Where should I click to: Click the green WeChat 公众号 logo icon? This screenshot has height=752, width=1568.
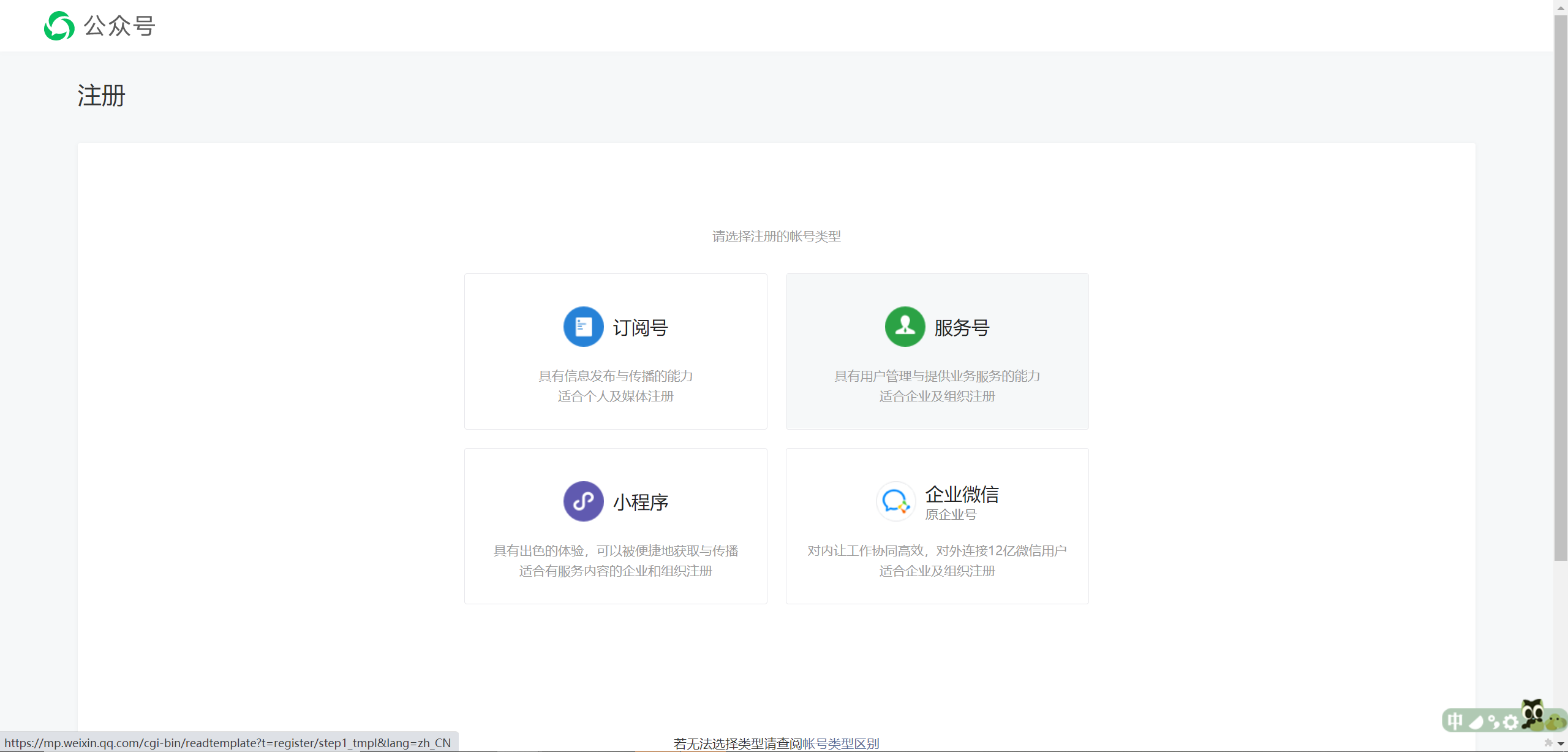[59, 26]
